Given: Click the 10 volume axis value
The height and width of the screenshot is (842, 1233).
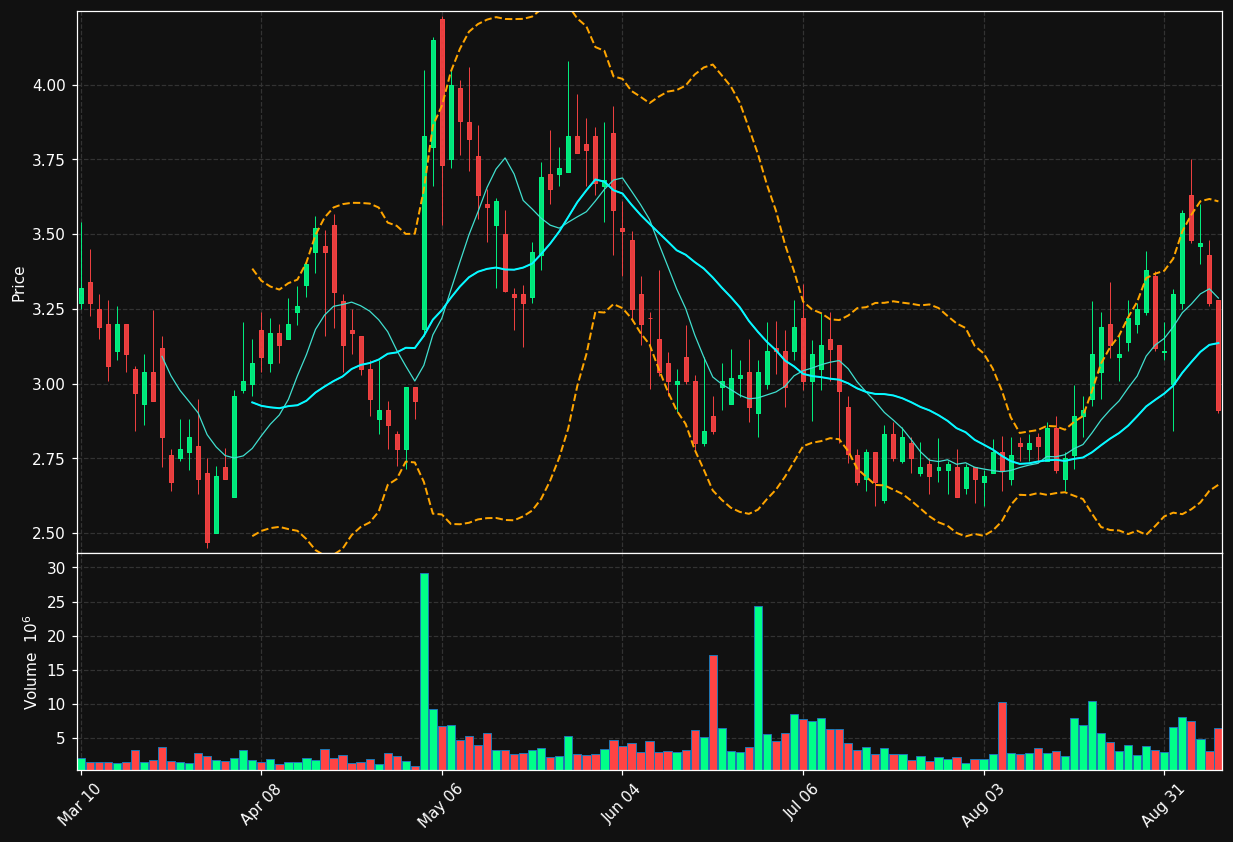Looking at the screenshot, I should tap(58, 704).
